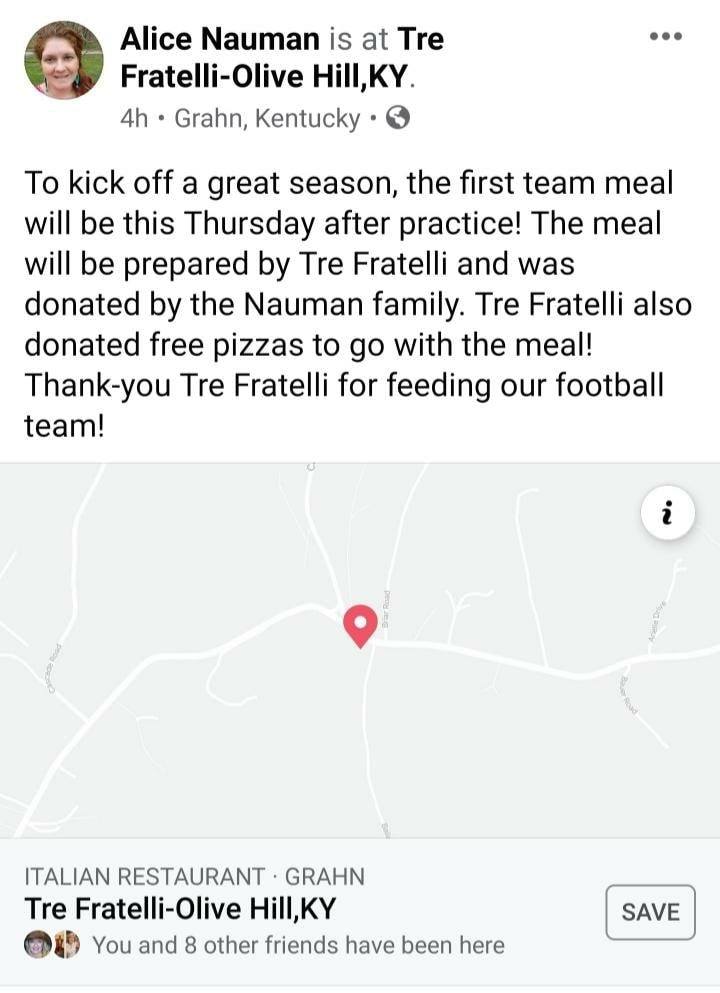
Task: Open the tagged Tre Fratelli-Olive Hill,KY link in header
Action: tap(266, 75)
